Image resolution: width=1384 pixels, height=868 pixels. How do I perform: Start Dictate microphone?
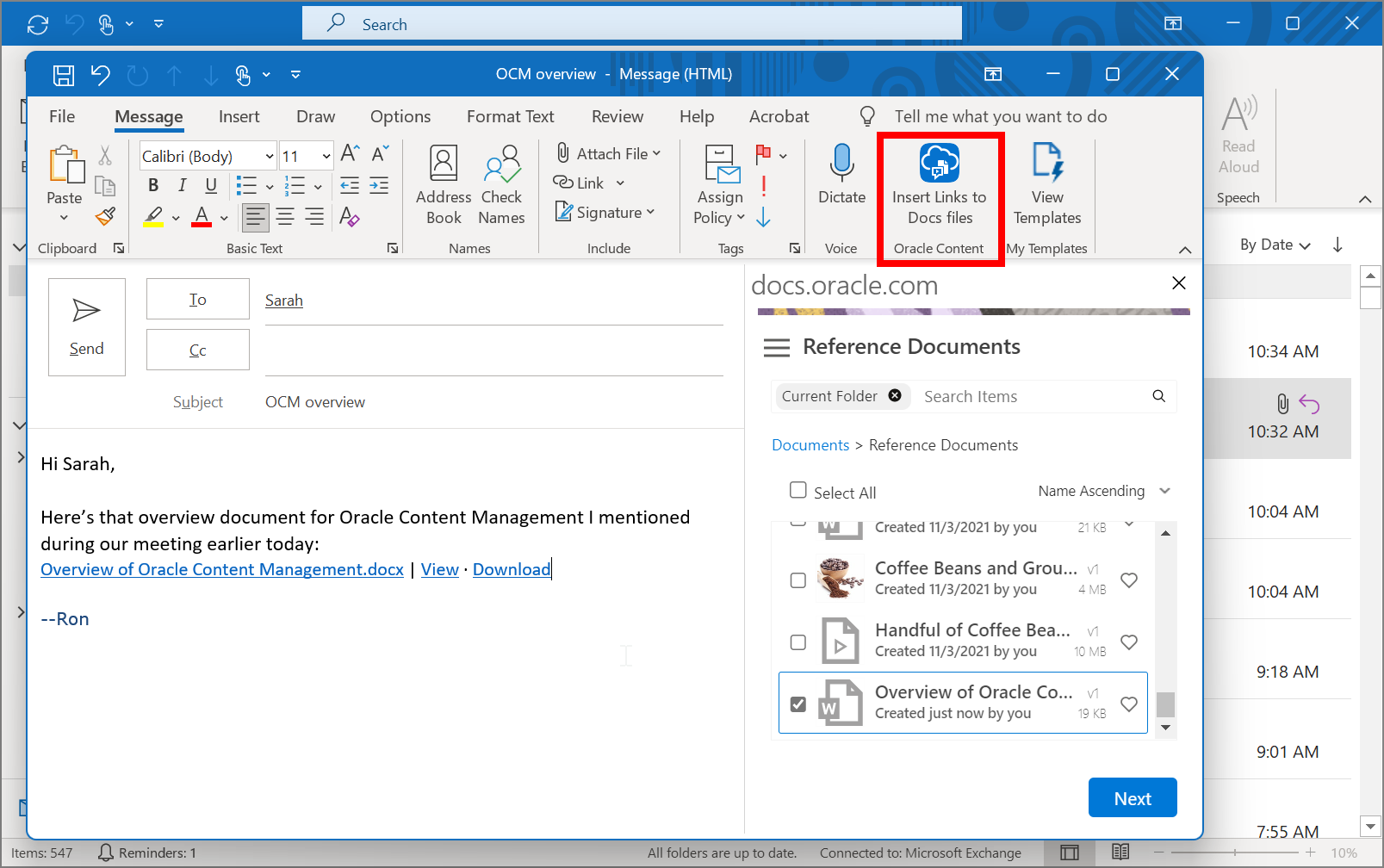841,175
